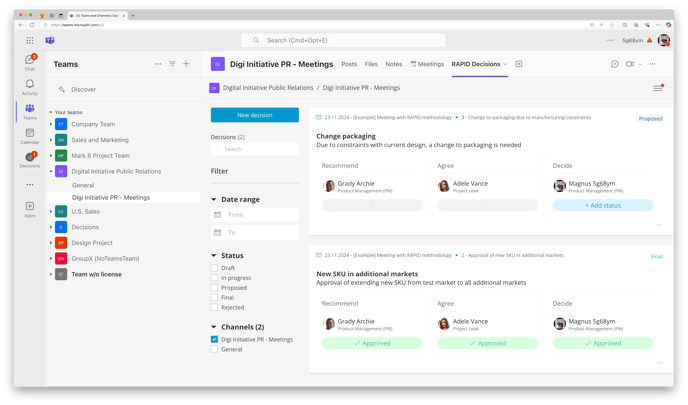Click the From date field
688x405 pixels.
tap(254, 215)
